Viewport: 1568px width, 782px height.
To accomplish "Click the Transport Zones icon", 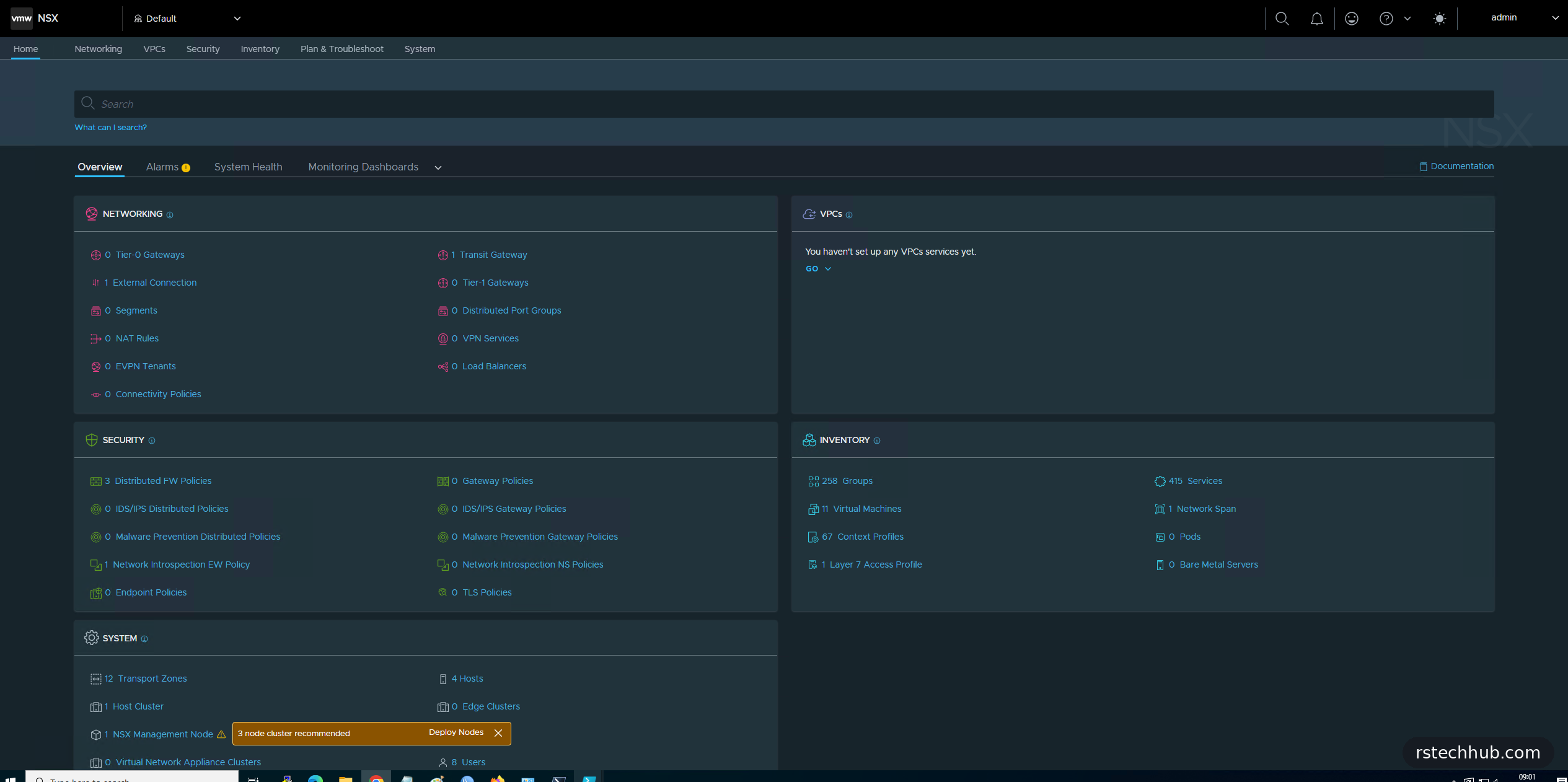I will 96,679.
